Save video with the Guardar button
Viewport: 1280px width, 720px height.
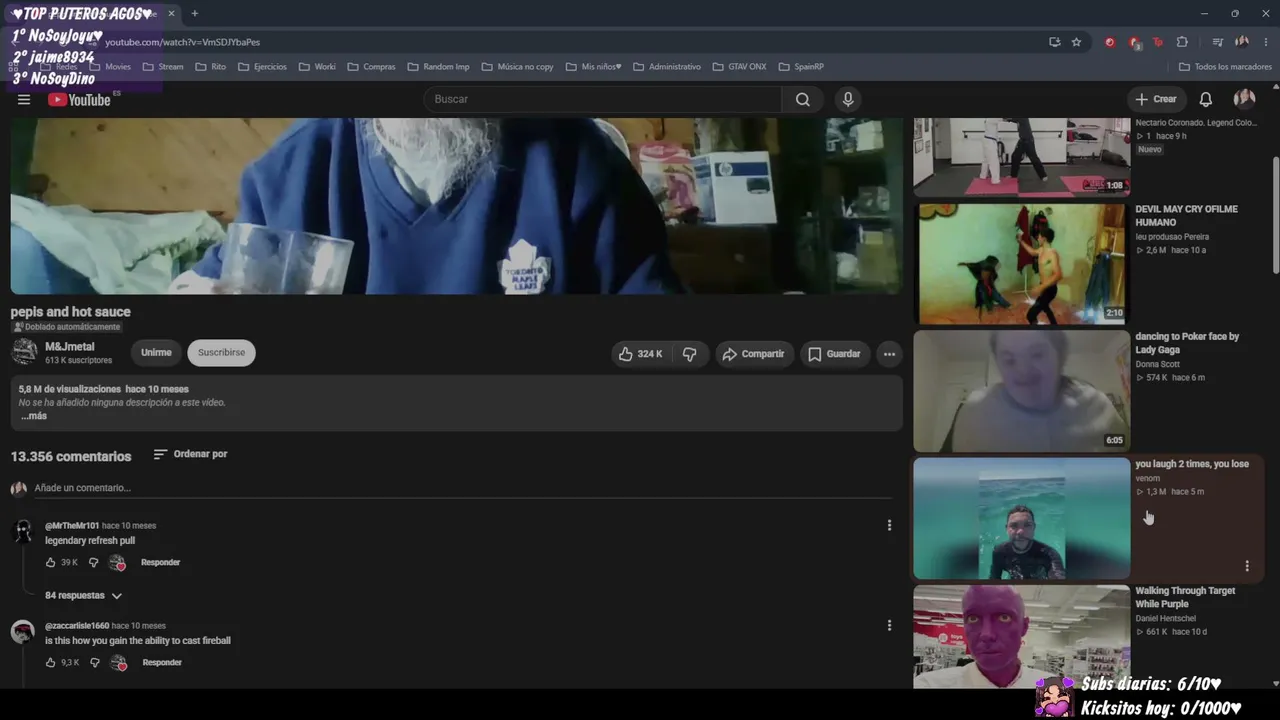(834, 354)
